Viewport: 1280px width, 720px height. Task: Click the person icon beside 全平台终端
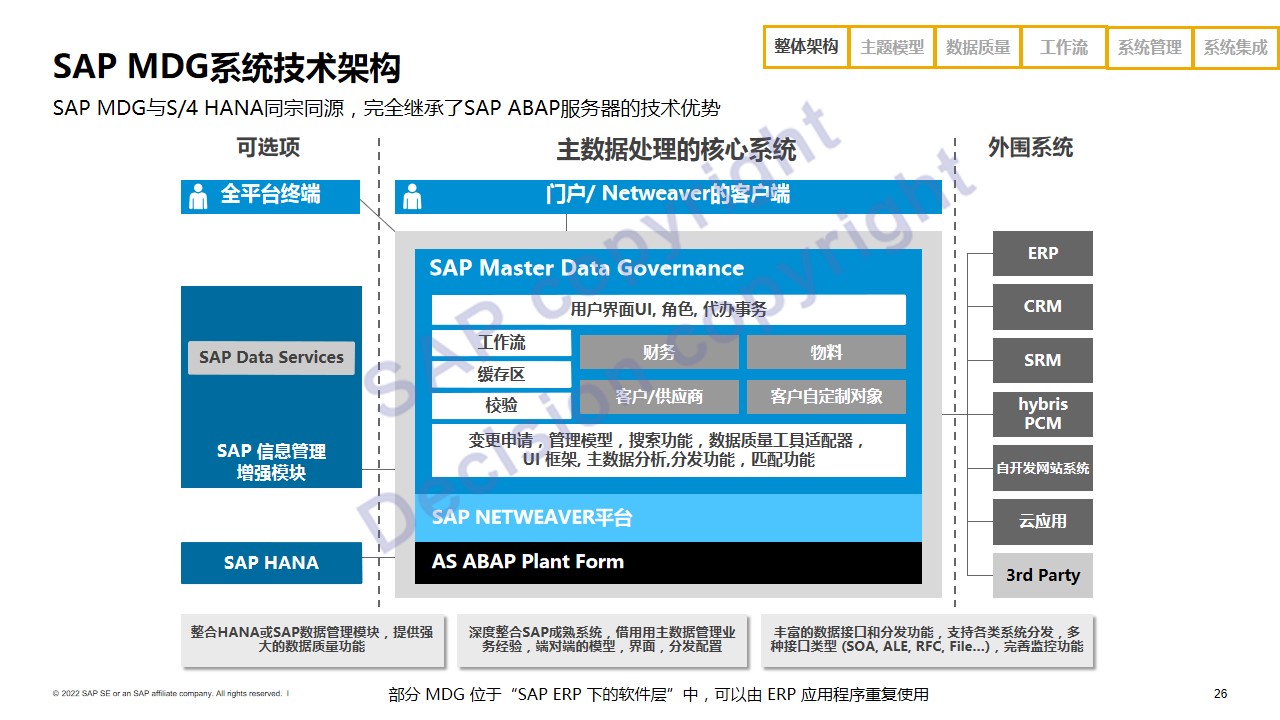[199, 196]
